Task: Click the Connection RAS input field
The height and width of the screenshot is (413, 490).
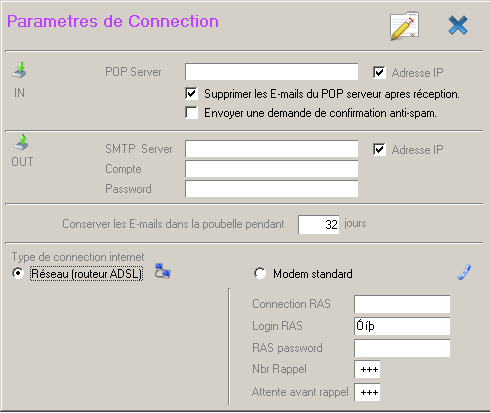Action: [x=402, y=304]
